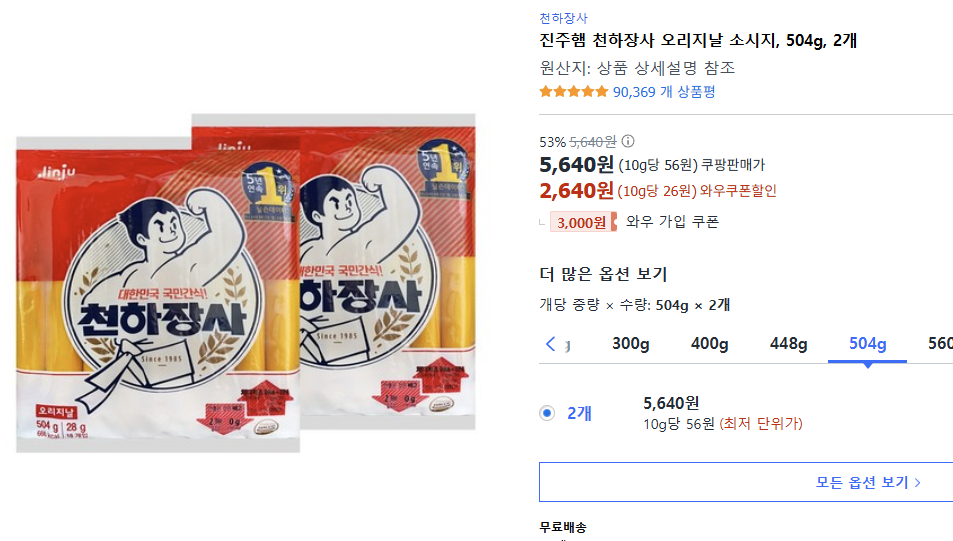Click the five-star rating icons

click(573, 92)
